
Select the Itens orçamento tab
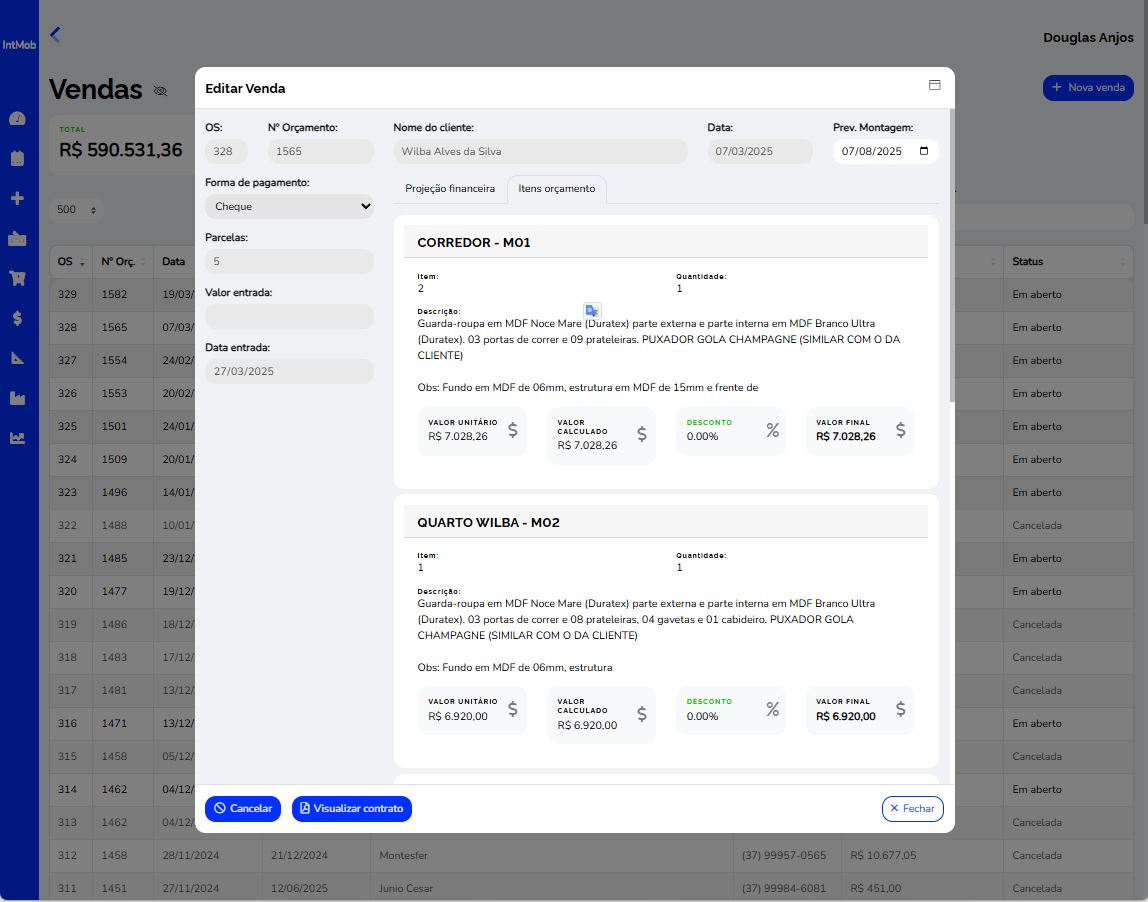pyautogui.click(x=556, y=189)
